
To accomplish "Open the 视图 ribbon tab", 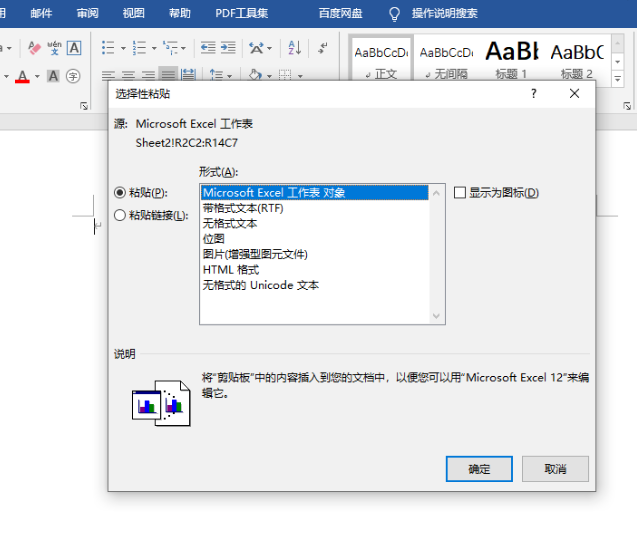I will [134, 13].
